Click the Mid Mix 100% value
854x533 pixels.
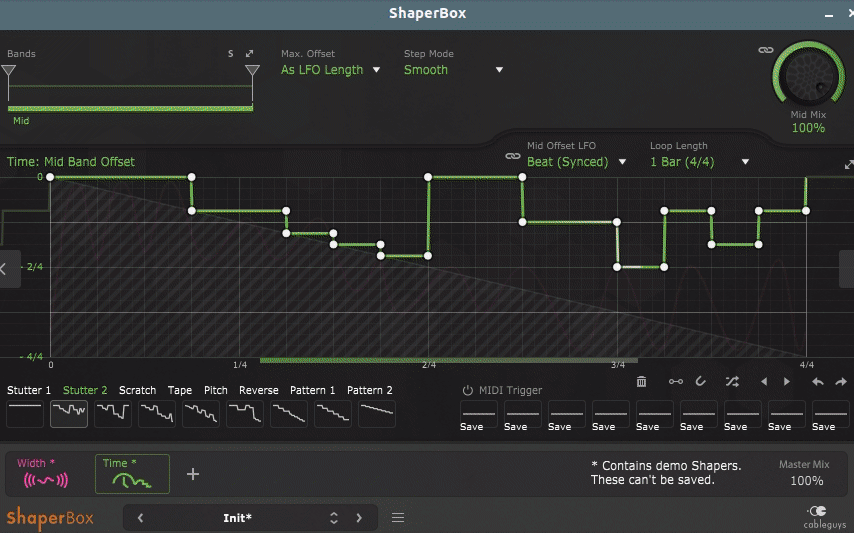point(808,128)
